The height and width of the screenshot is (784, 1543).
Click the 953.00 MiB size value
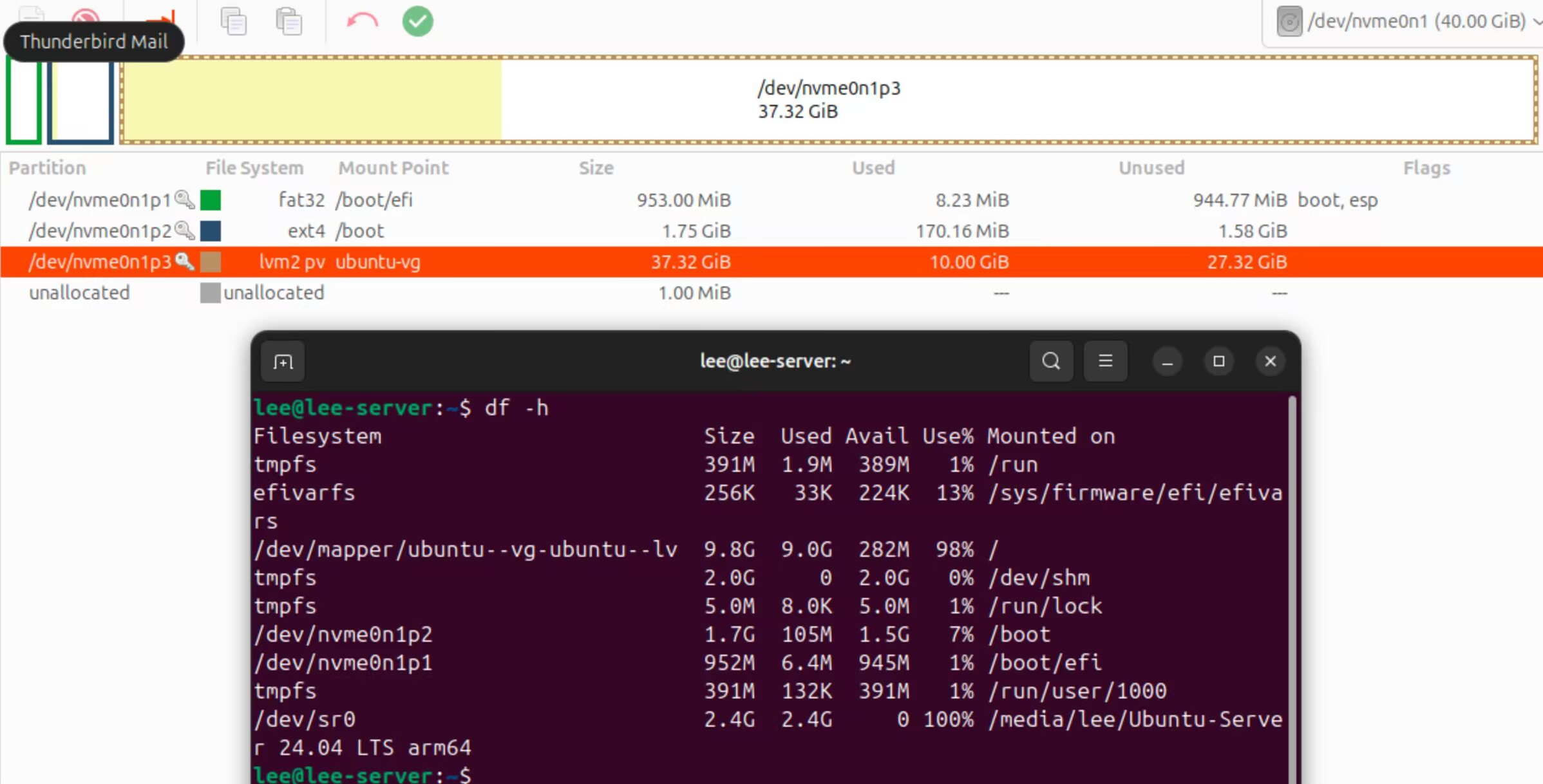coord(684,200)
